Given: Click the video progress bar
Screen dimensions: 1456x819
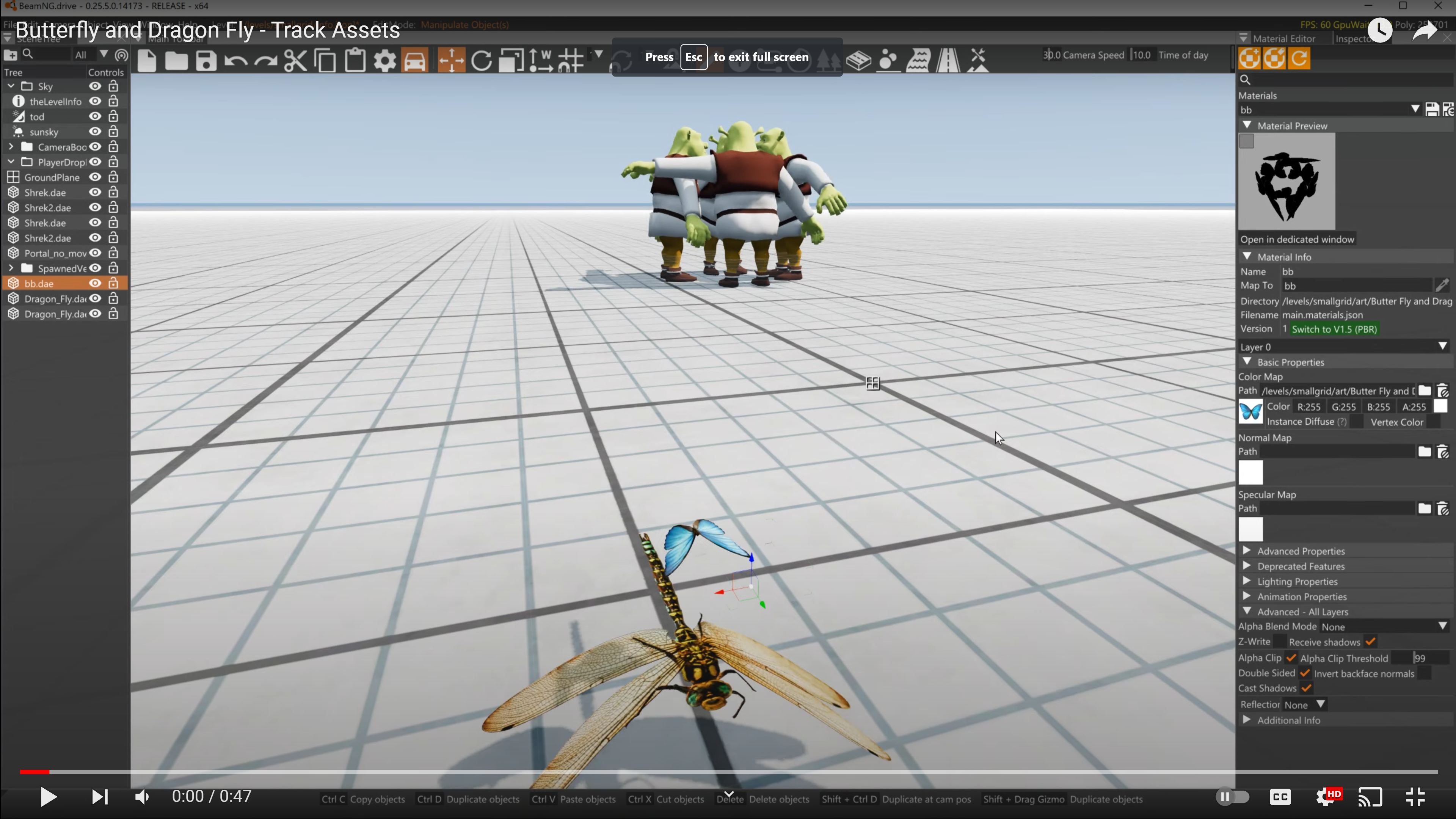Looking at the screenshot, I should pyautogui.click(x=728, y=772).
